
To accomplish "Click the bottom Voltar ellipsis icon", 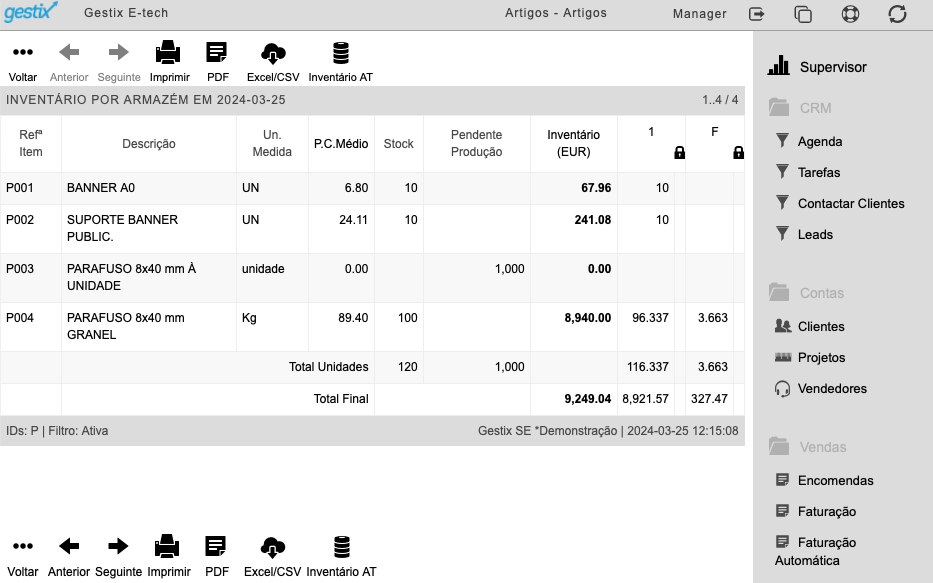I will coord(23,546).
